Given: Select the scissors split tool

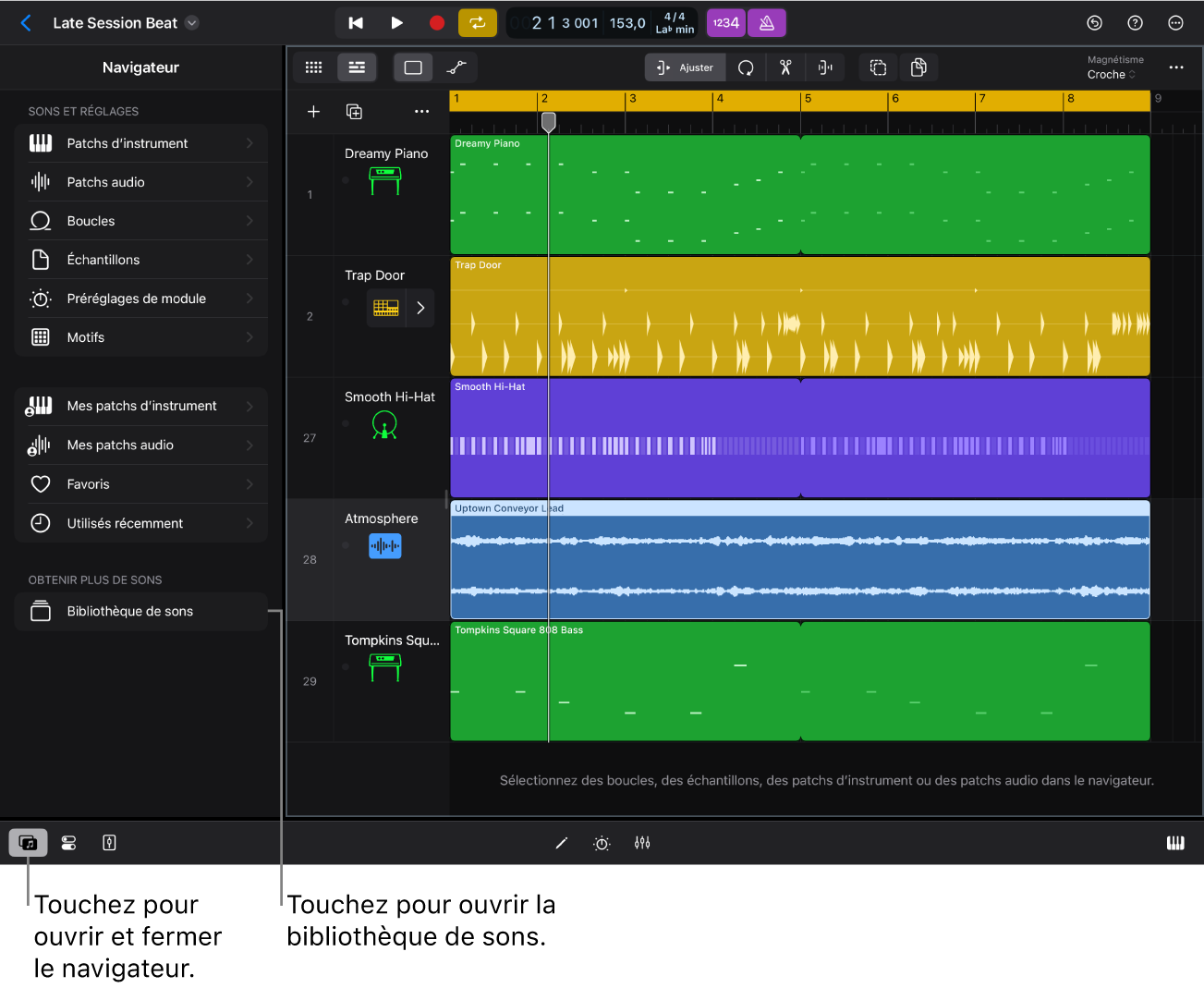Looking at the screenshot, I should point(786,67).
